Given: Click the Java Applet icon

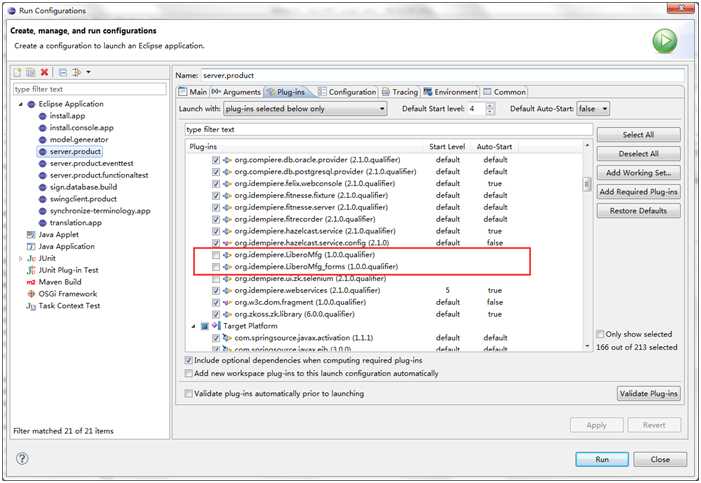Looking at the screenshot, I should point(31,234).
